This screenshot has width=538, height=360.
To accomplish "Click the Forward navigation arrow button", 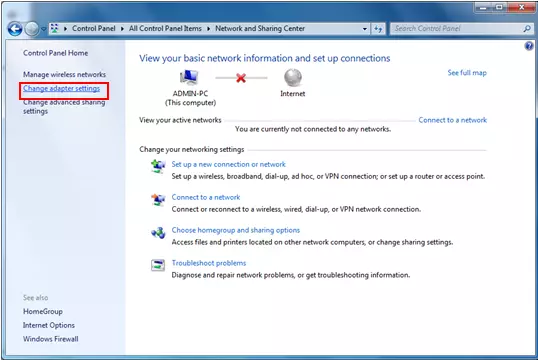I will [32, 29].
